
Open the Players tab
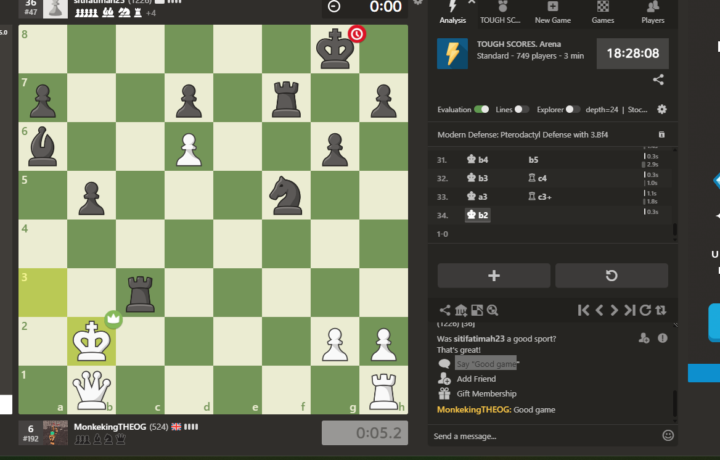pos(652,12)
